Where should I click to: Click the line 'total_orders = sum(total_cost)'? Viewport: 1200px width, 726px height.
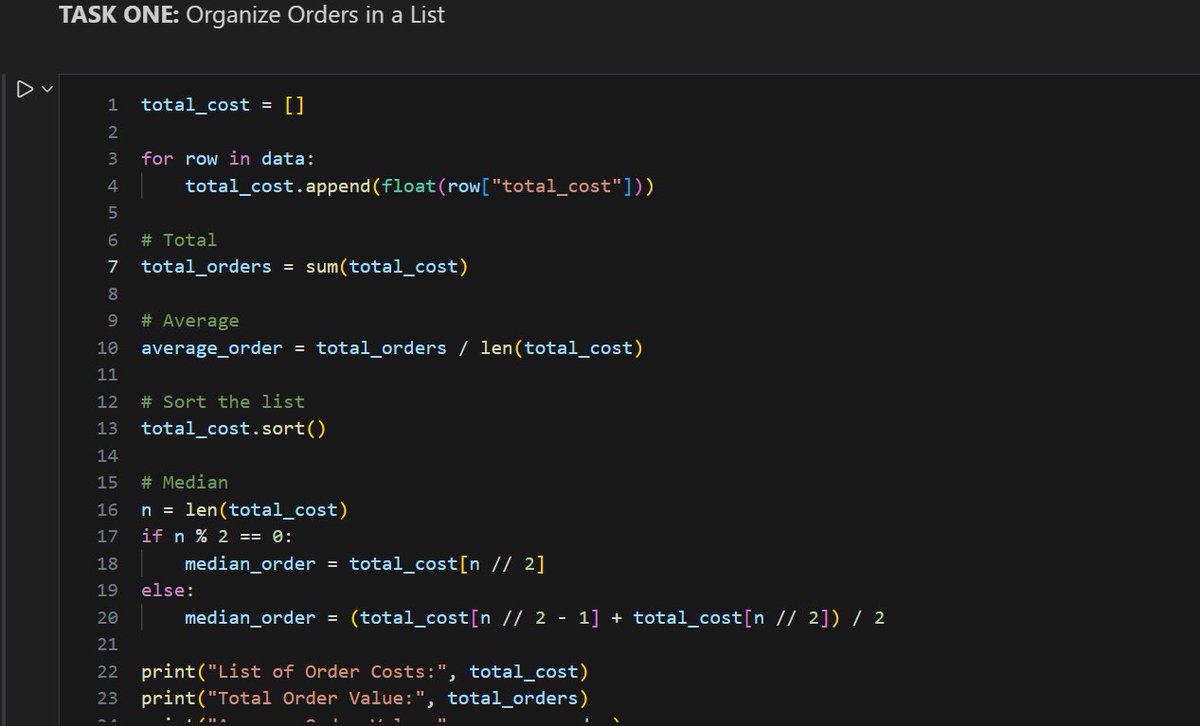305,267
